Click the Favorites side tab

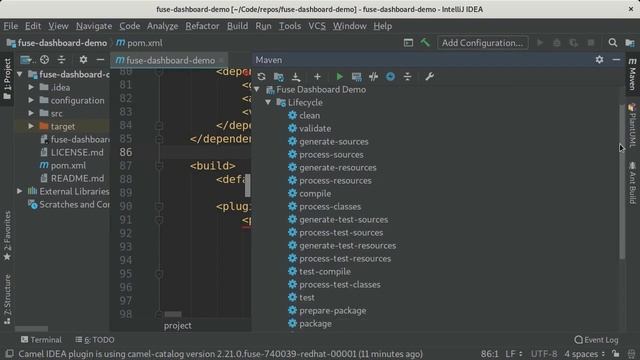coord(7,236)
